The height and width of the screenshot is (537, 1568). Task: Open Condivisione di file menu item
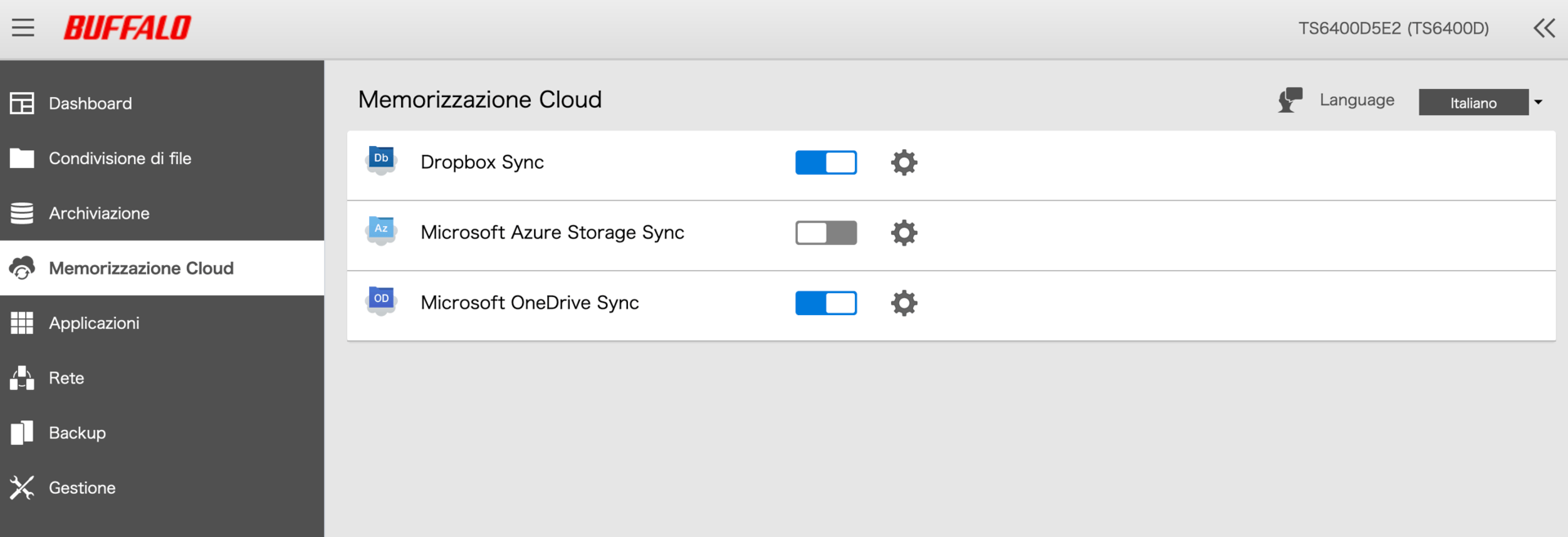coord(162,158)
